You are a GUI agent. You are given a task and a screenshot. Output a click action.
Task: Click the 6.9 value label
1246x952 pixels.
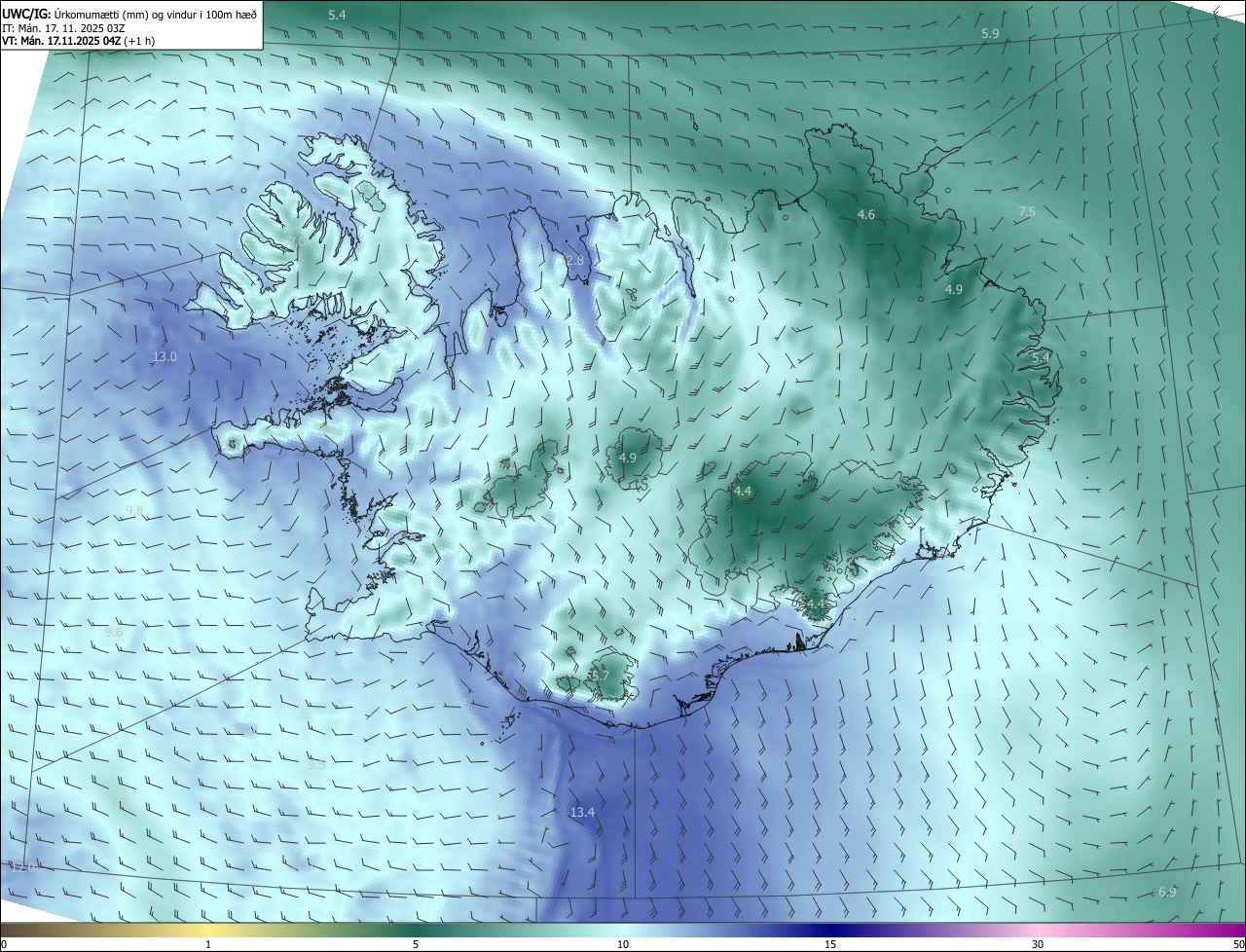[1167, 893]
